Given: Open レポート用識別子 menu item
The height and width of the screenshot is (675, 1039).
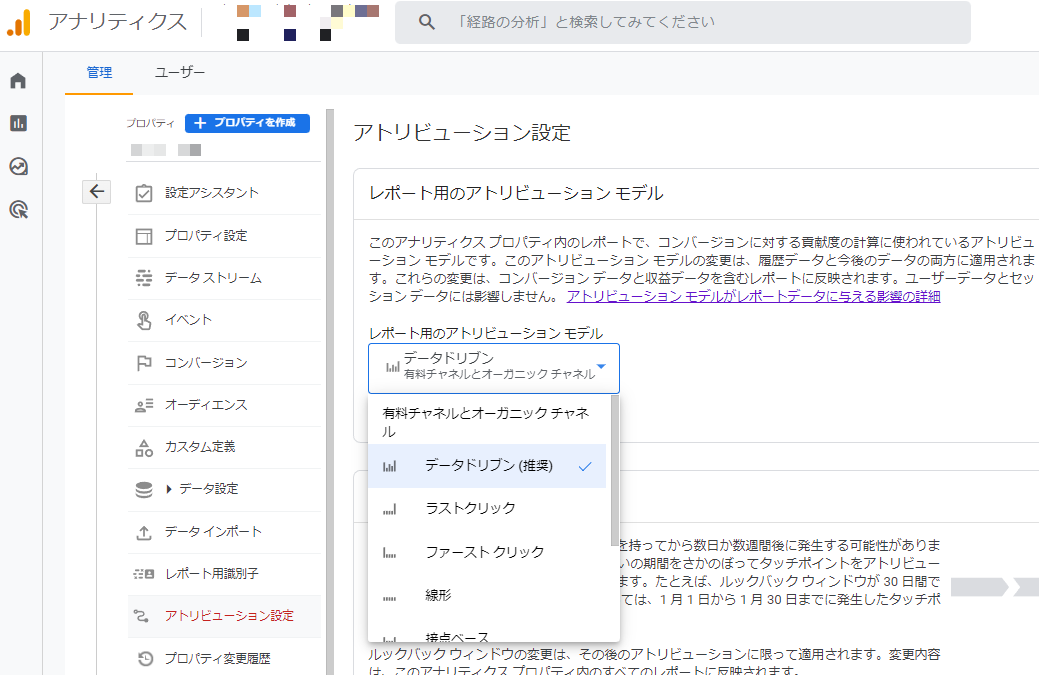Looking at the screenshot, I should click(x=224, y=574).
